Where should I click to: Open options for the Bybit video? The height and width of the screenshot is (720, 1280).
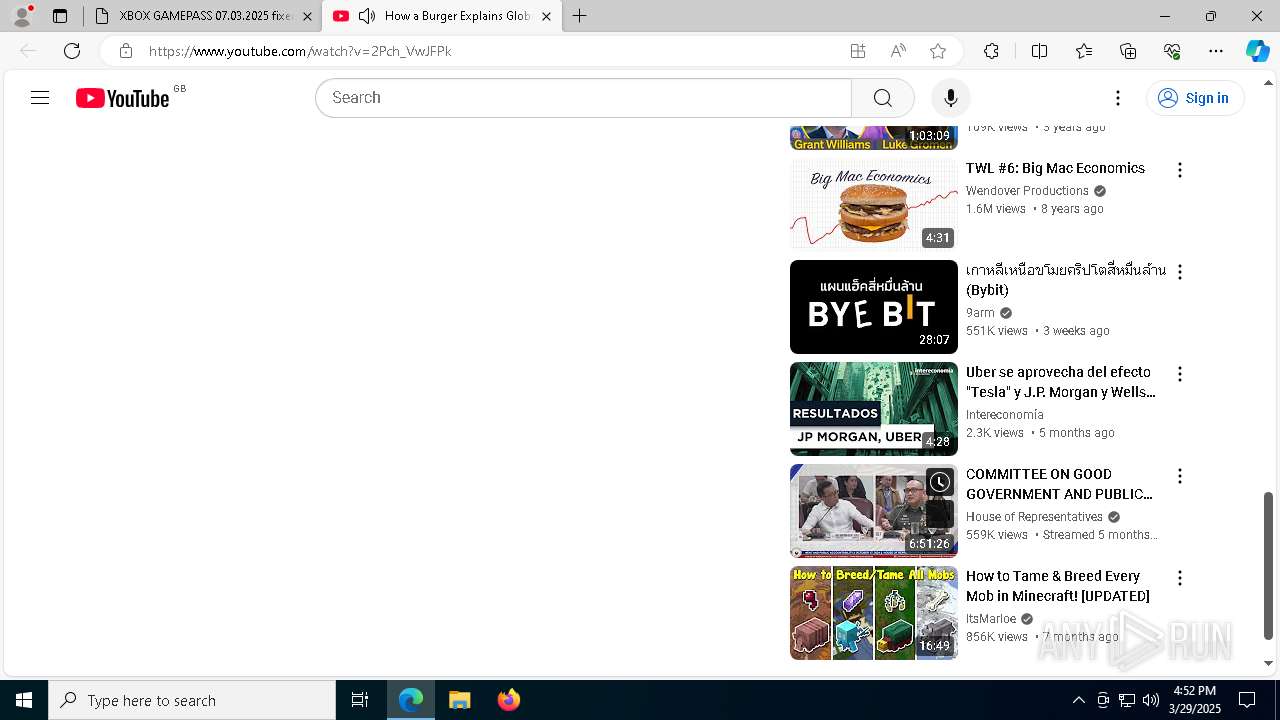click(1180, 272)
